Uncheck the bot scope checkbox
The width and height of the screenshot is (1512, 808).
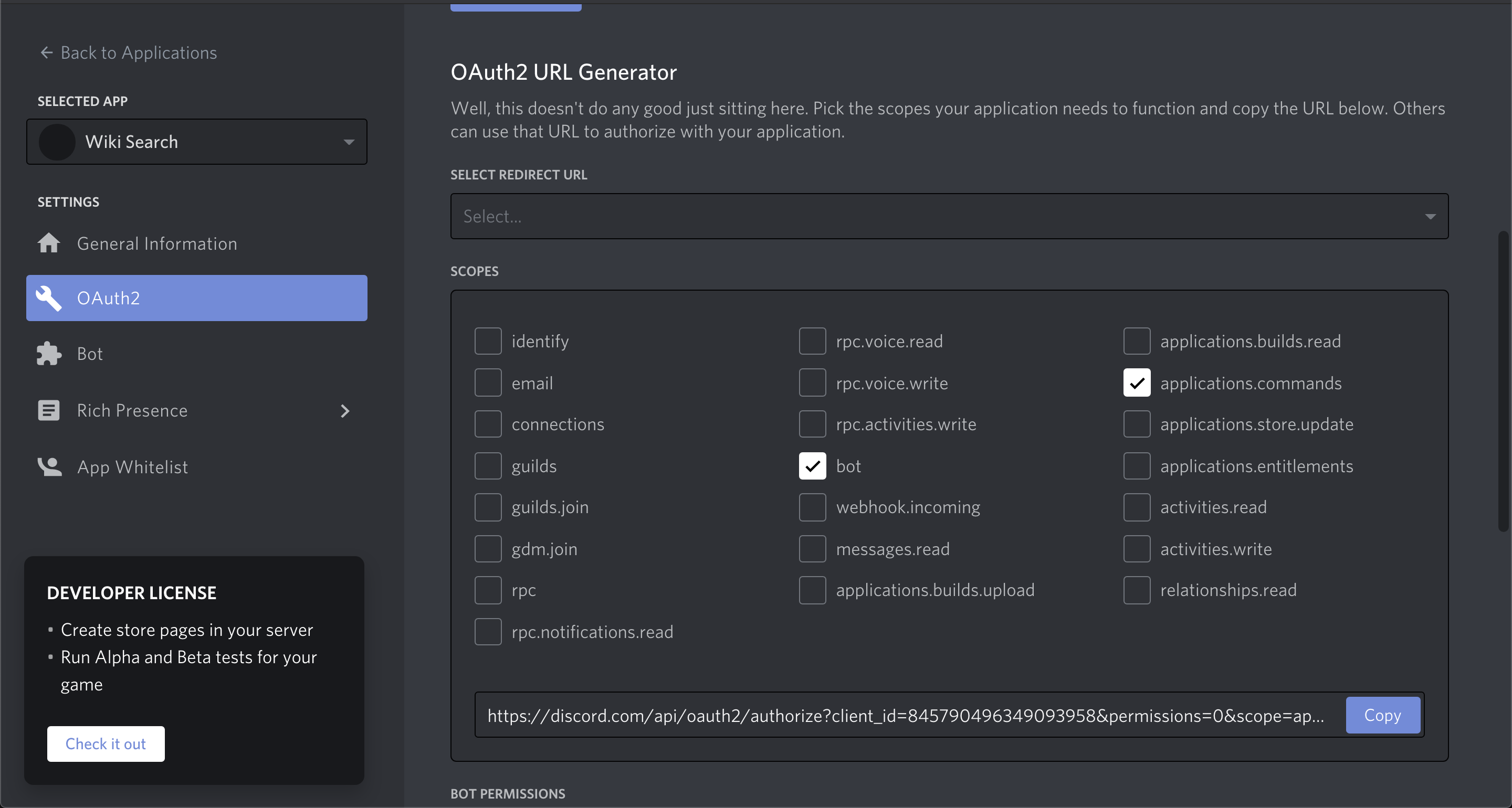812,466
